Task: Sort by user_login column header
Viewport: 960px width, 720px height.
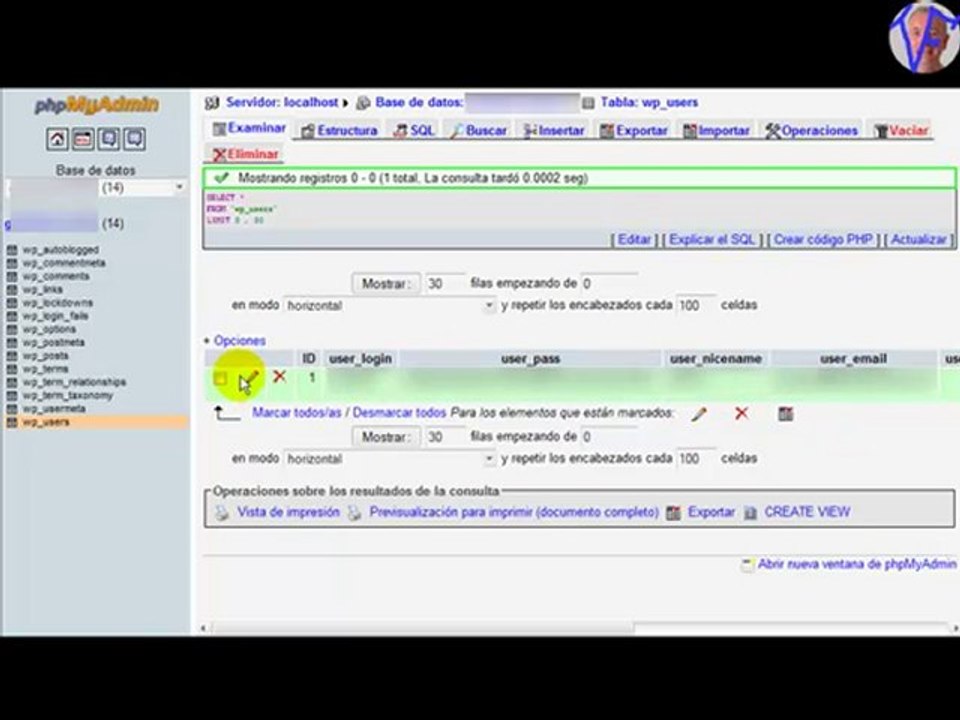Action: [x=360, y=359]
